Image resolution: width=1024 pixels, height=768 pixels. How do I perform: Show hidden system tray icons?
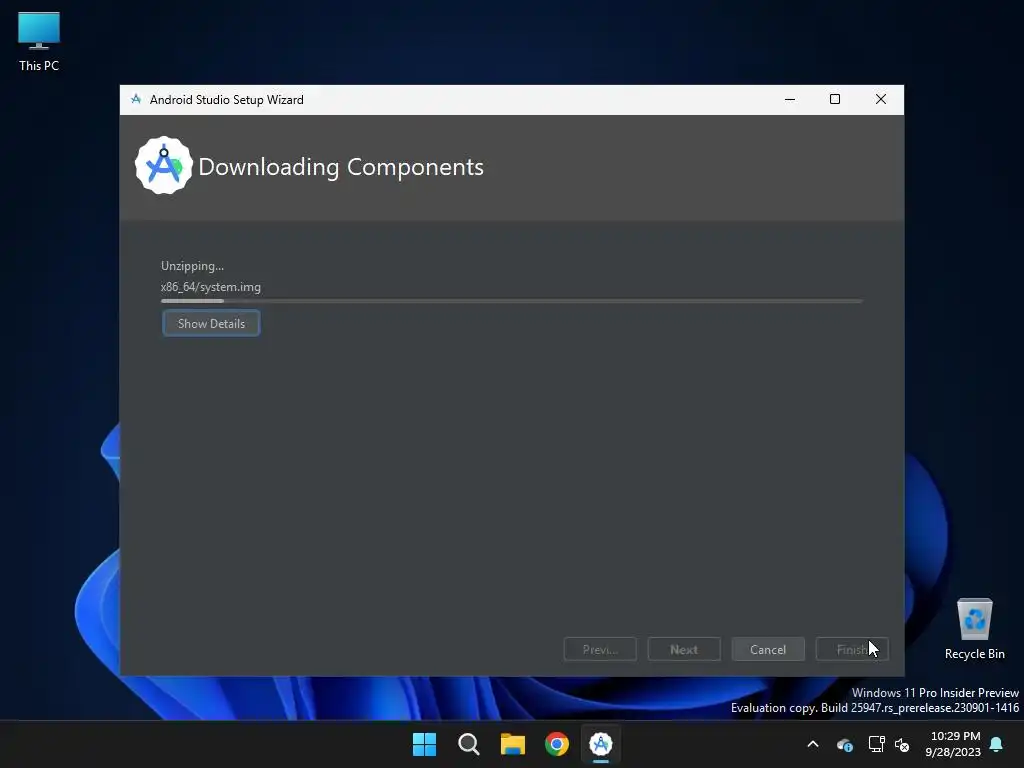813,744
